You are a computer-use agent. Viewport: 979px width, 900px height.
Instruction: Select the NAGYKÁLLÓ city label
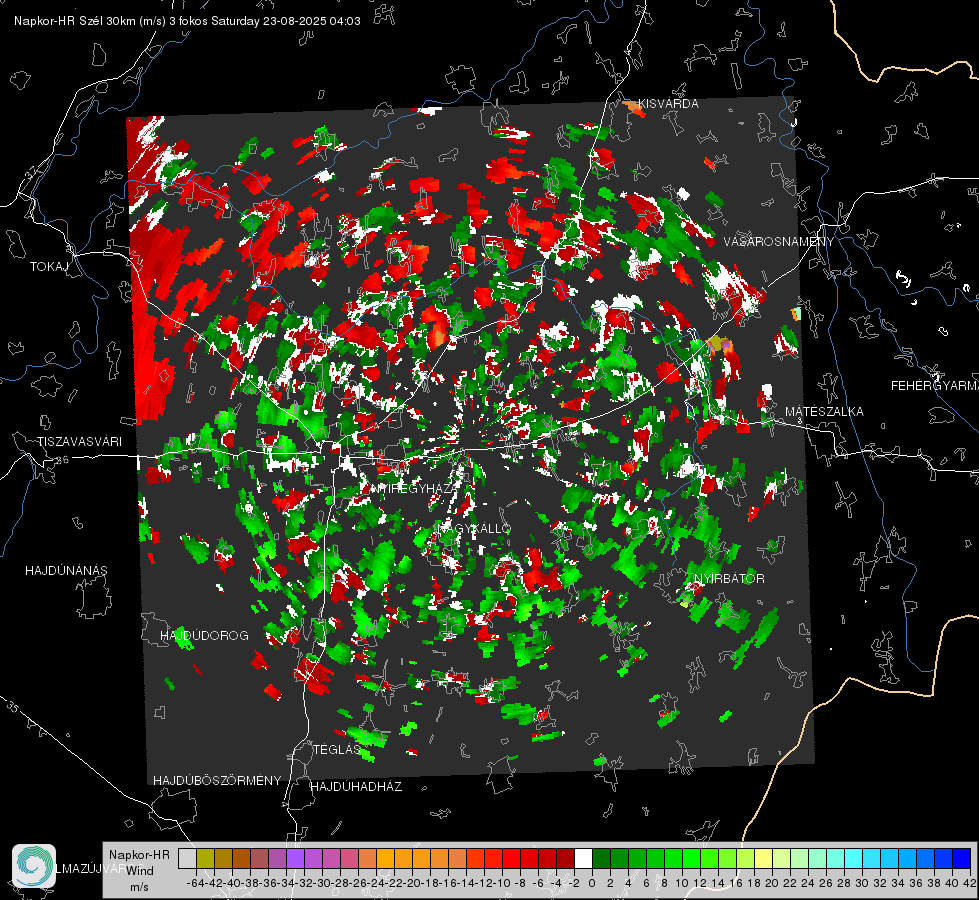pyautogui.click(x=475, y=528)
